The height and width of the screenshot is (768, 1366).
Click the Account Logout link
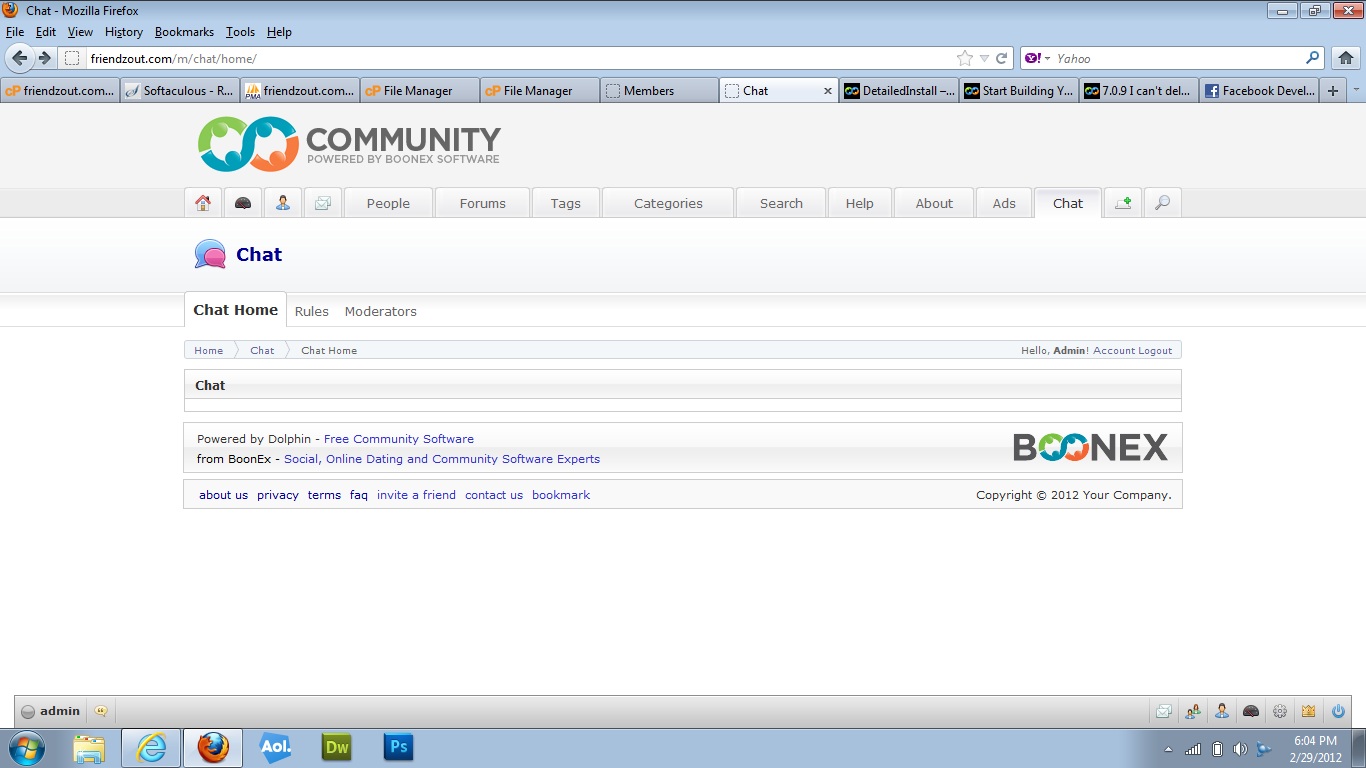pos(1132,351)
